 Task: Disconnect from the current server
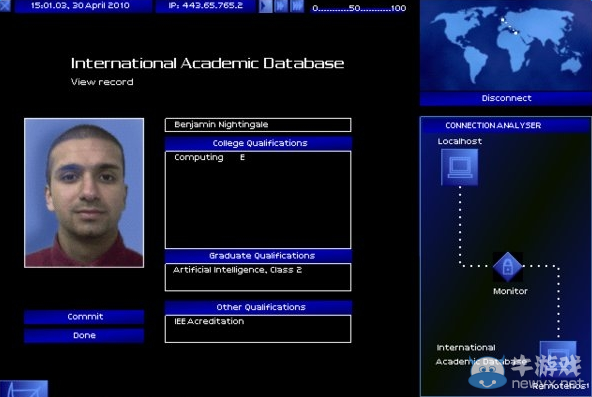point(506,98)
